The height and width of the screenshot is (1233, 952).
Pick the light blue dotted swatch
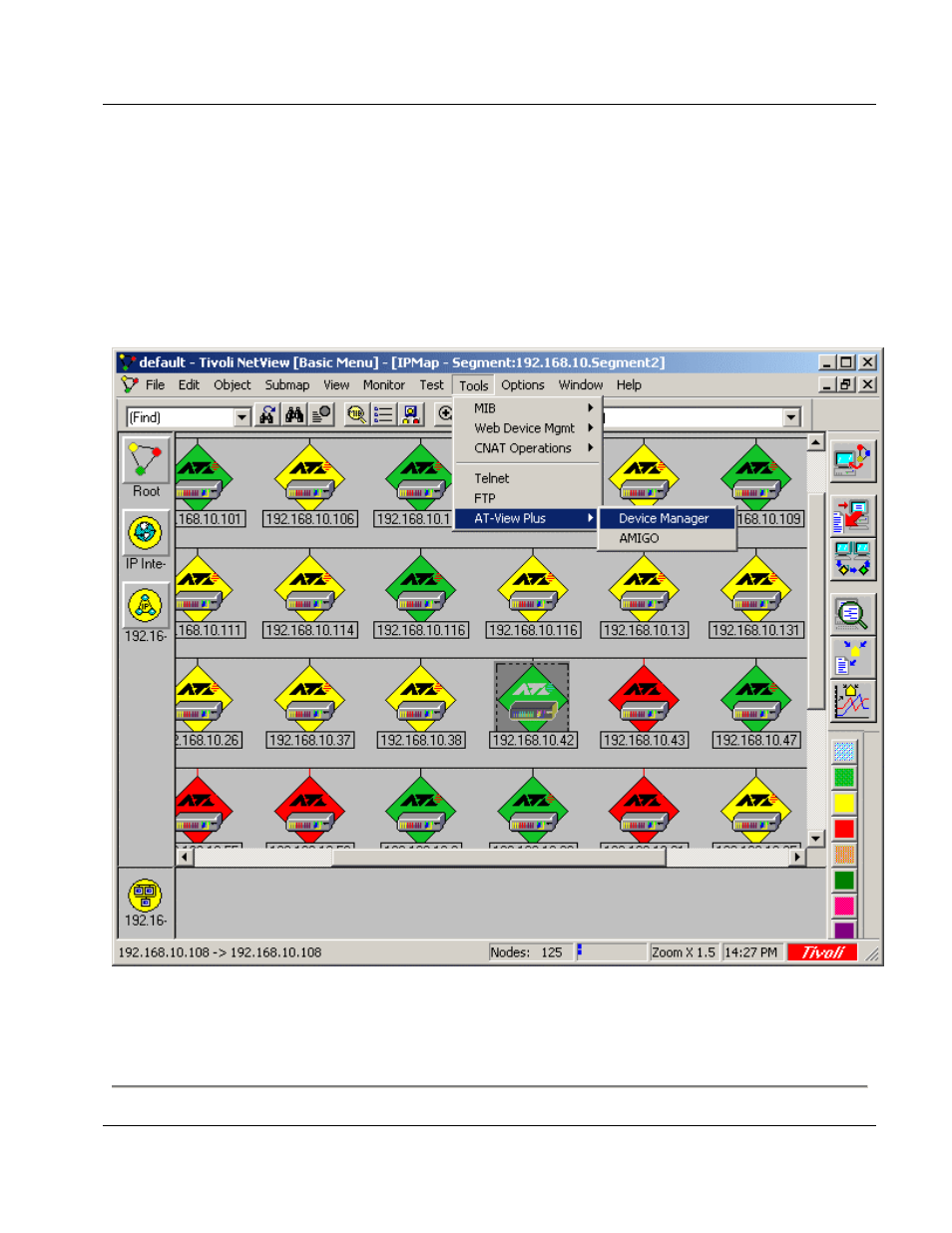844,752
